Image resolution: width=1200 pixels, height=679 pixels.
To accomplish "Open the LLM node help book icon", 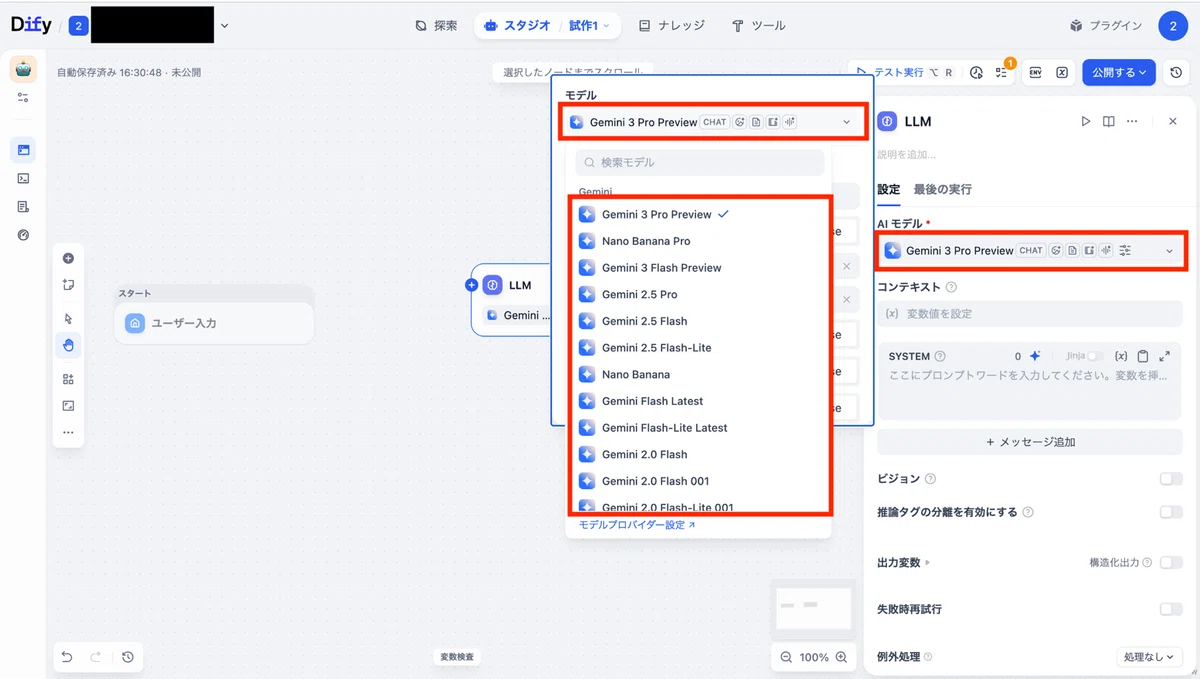I will coord(1109,121).
